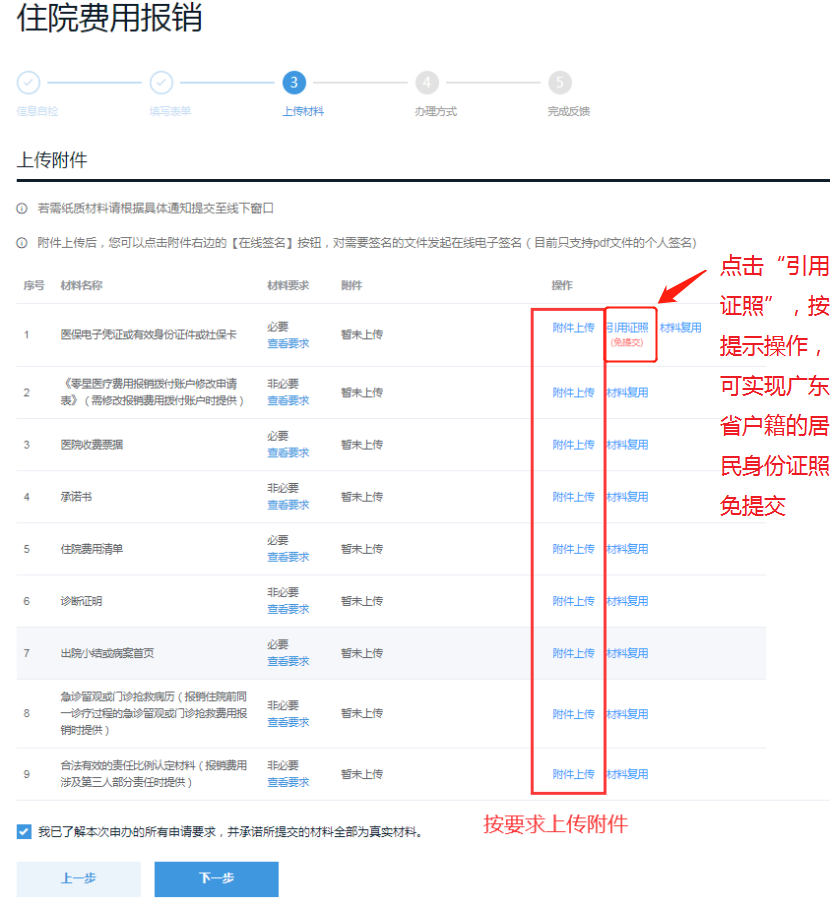The height and width of the screenshot is (905, 830).
Task: Toggle the agreement checkbox 我已了解本次申办
Action: tap(24, 831)
